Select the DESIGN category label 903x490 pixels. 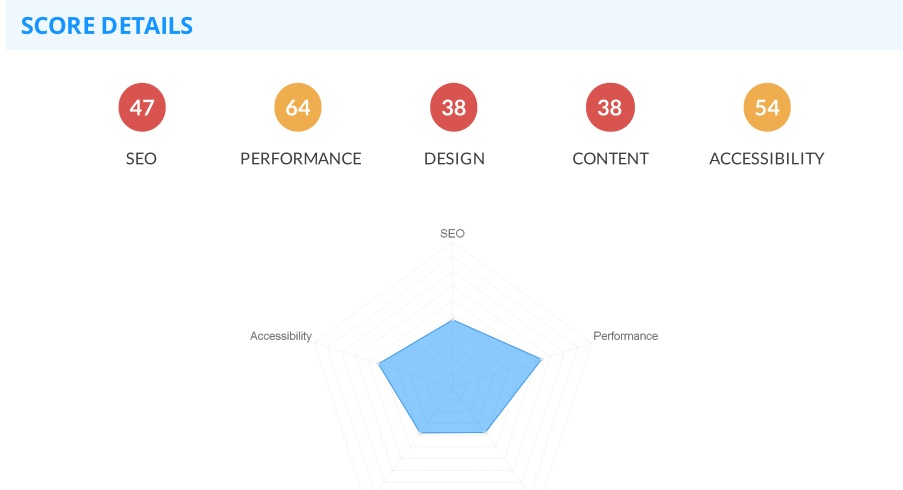454,158
